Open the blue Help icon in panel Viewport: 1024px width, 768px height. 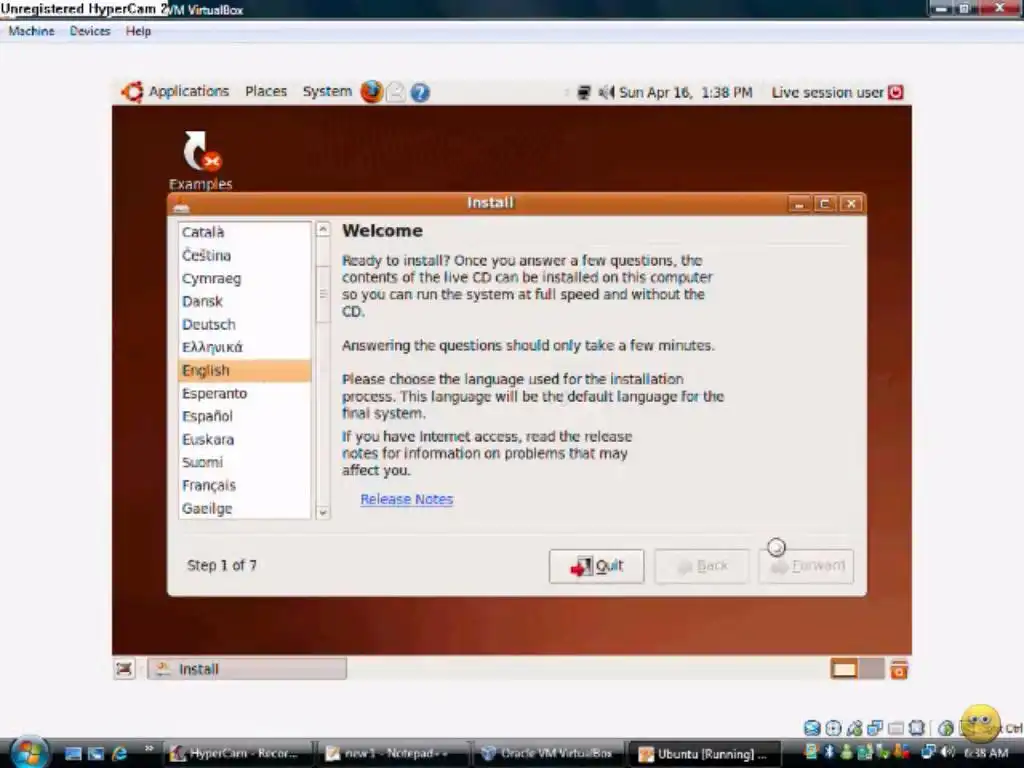[x=420, y=93]
